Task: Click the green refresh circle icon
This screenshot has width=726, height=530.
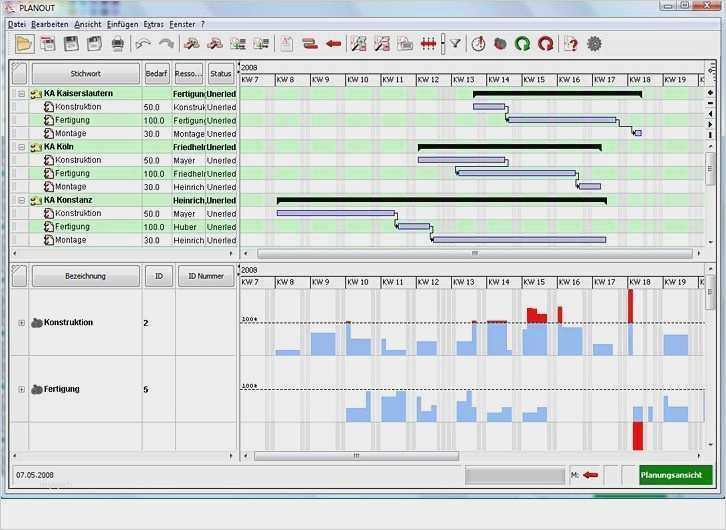Action: click(x=523, y=44)
